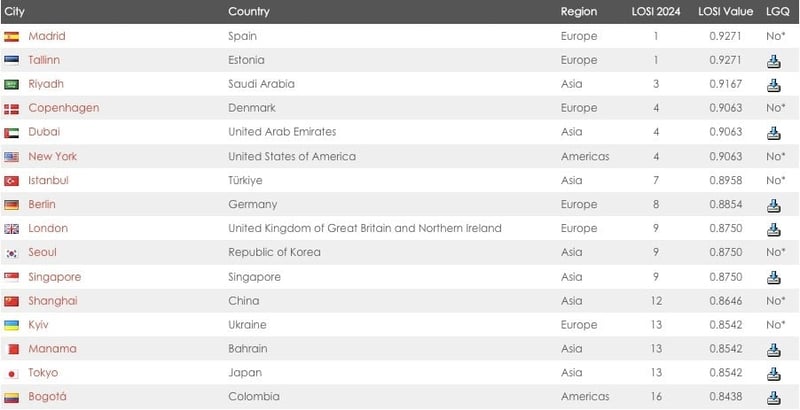This screenshot has height=410, width=800.
Task: Download the LGQ file for Tokyo
Action: [773, 373]
